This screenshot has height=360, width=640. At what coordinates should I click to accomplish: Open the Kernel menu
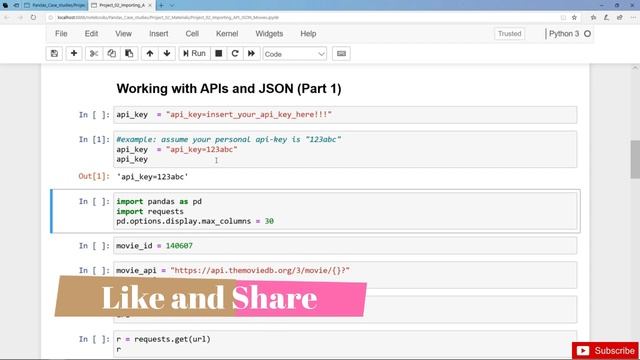[227, 34]
